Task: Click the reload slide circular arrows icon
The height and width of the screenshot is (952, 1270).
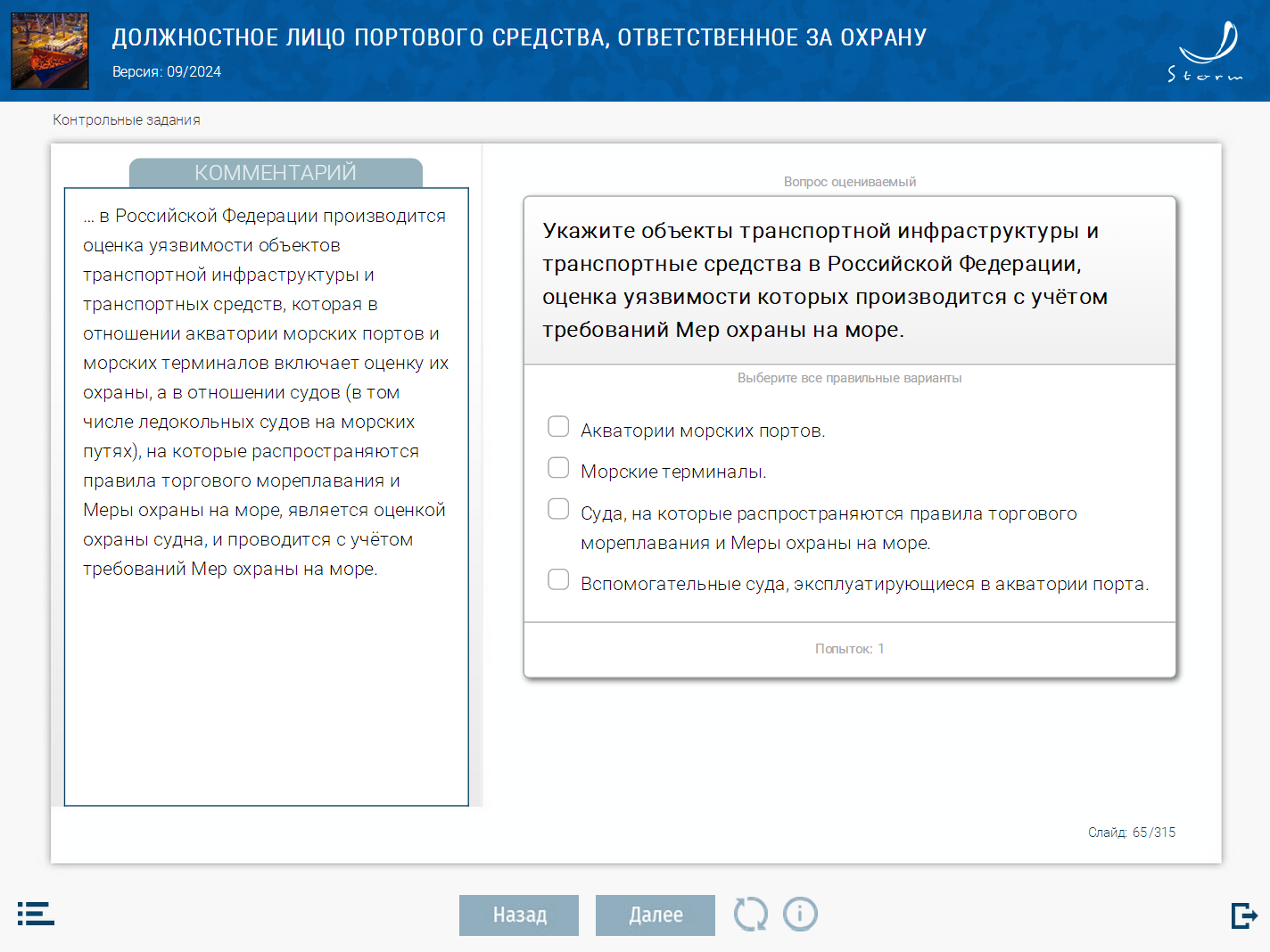Action: [x=750, y=915]
